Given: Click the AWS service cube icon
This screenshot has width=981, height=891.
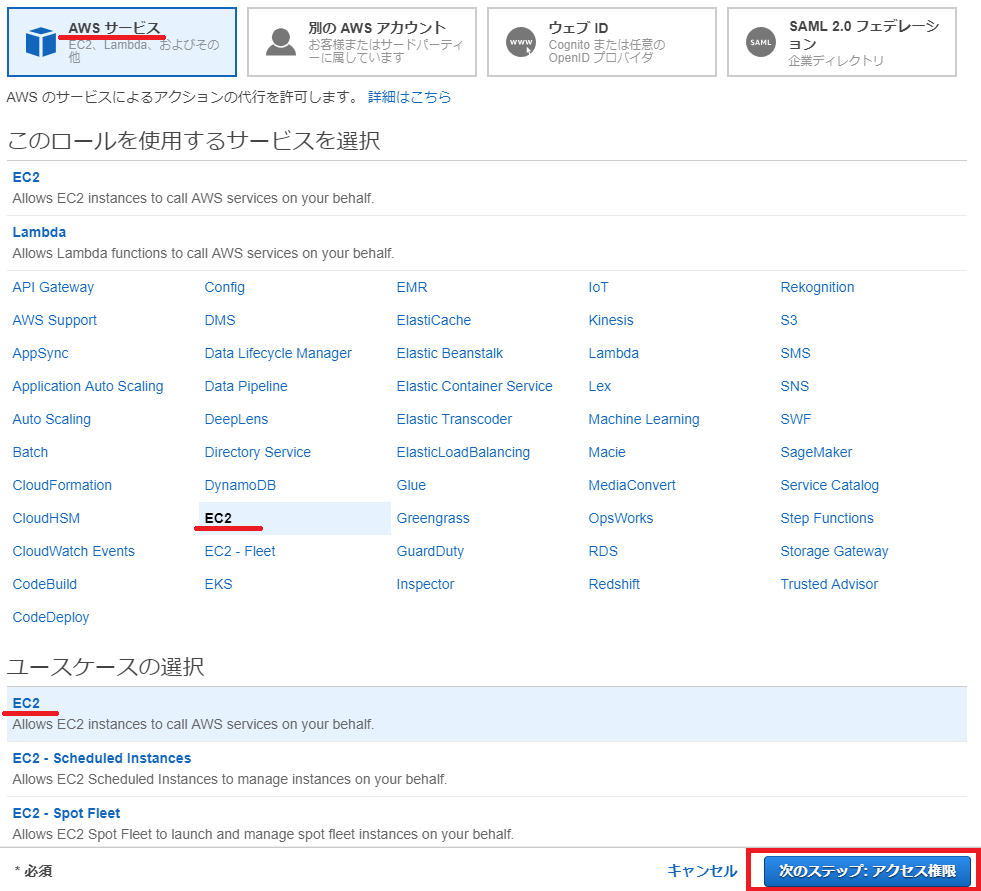Looking at the screenshot, I should (x=41, y=42).
